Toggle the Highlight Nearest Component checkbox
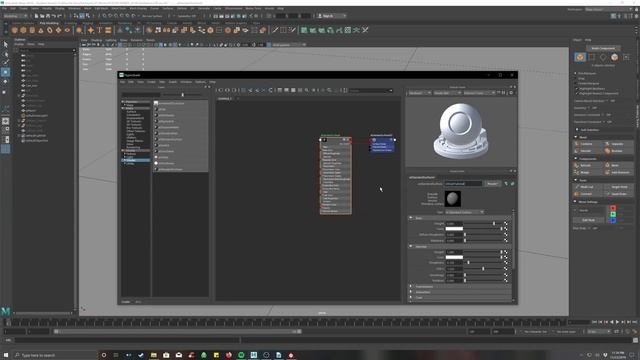The height and width of the screenshot is (360, 640). (577, 93)
